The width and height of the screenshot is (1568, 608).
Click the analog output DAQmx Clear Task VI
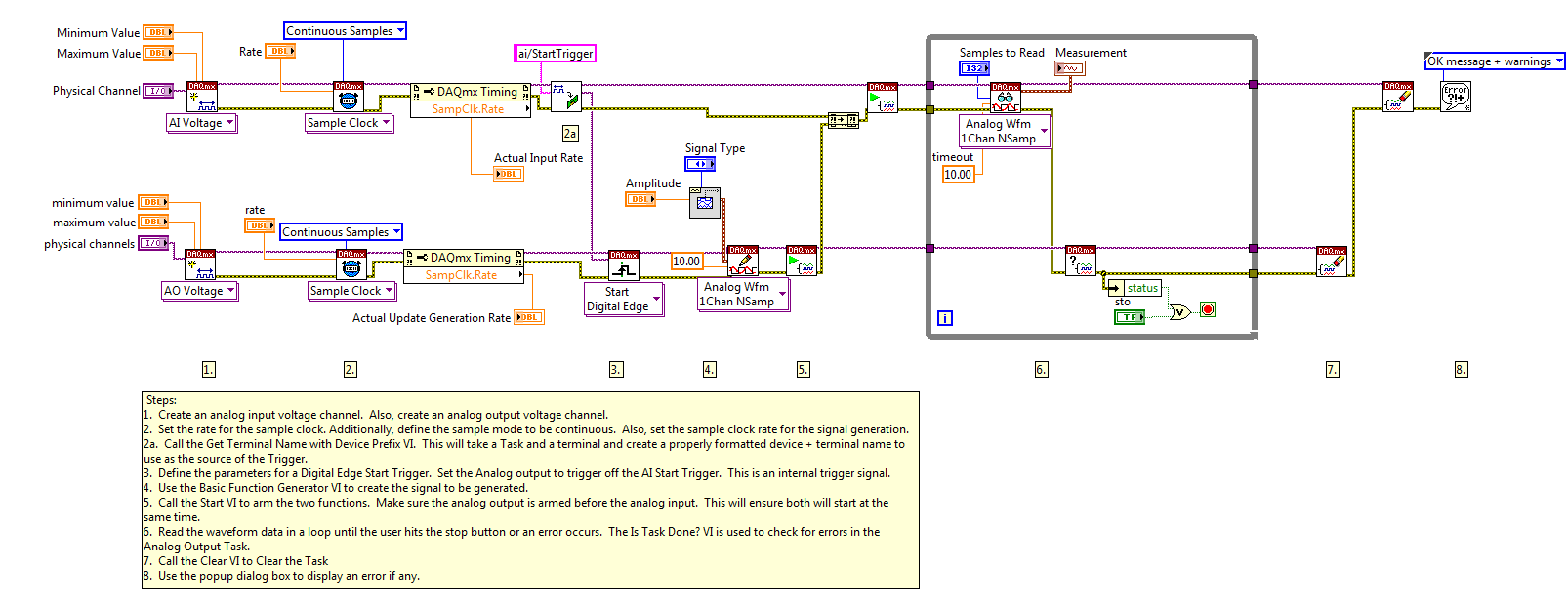(1332, 262)
